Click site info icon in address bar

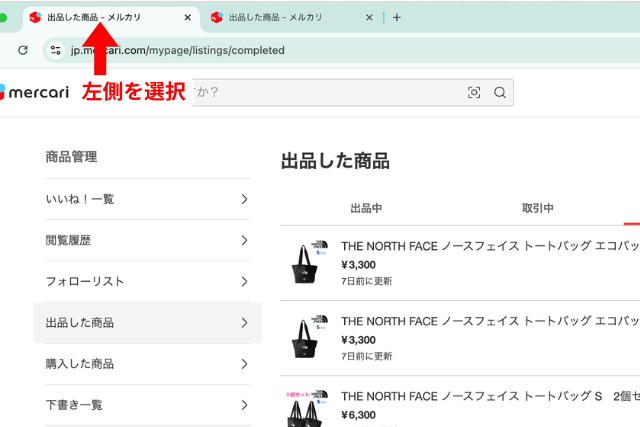(x=56, y=50)
